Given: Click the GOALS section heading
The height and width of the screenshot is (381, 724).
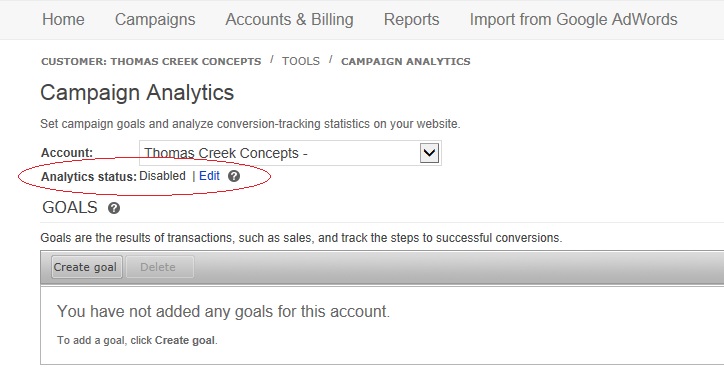Looking at the screenshot, I should tap(70, 208).
